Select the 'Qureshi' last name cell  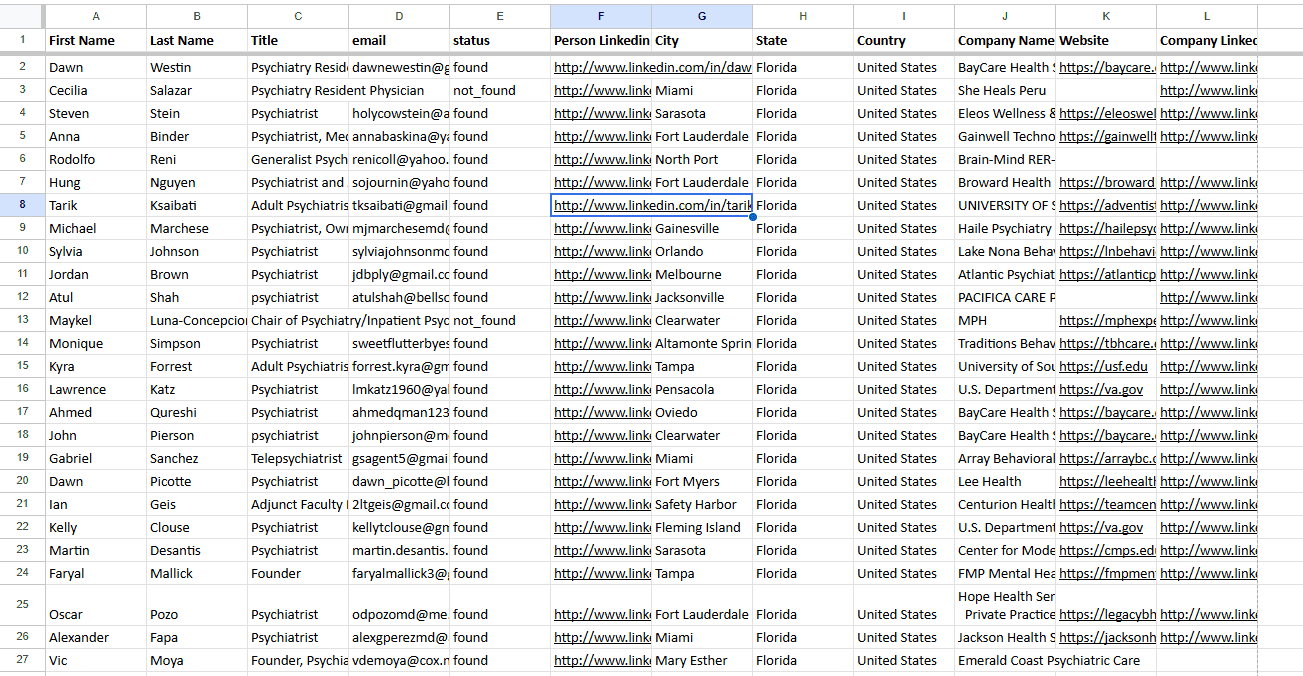(x=197, y=413)
